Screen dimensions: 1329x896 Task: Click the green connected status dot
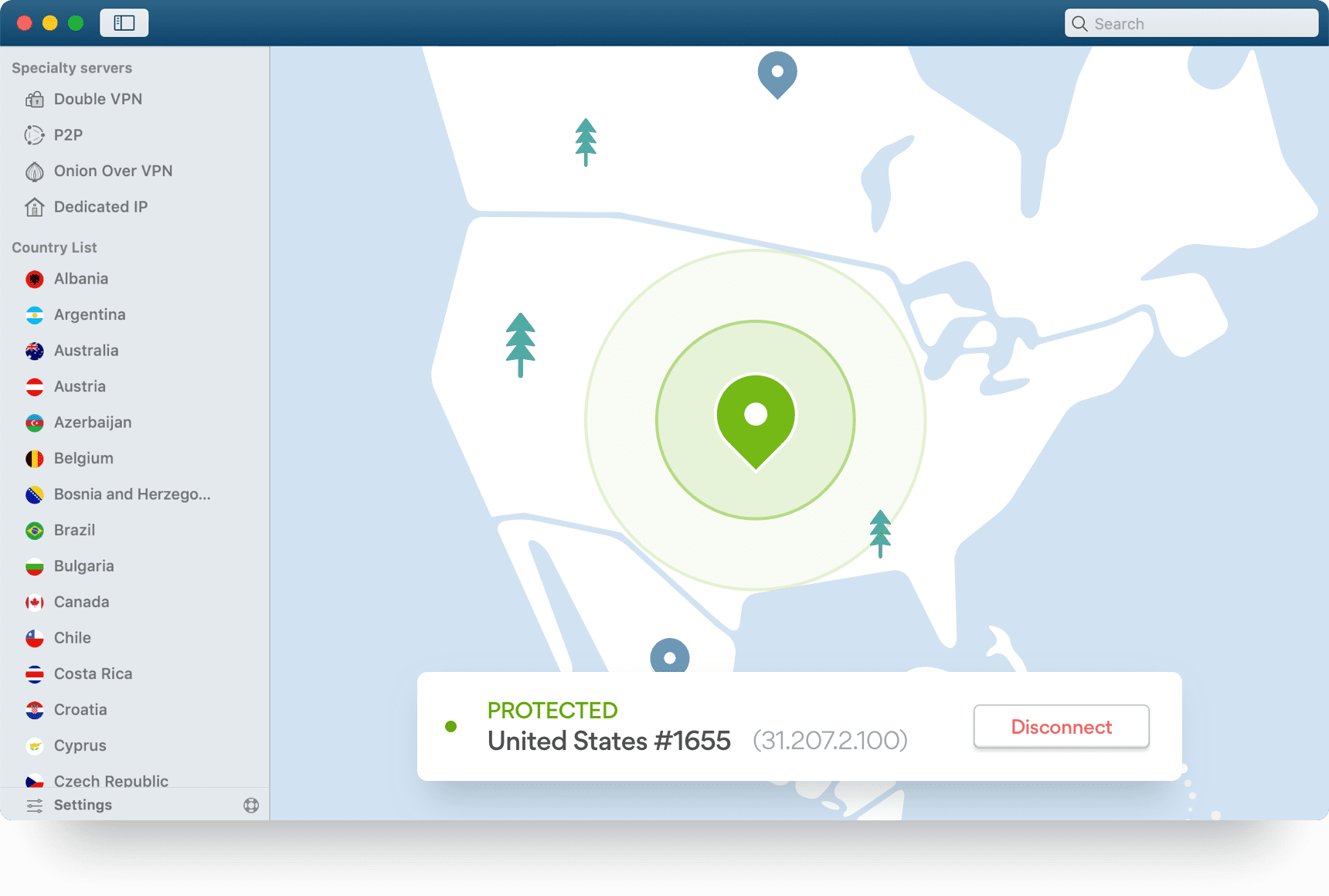tap(451, 726)
